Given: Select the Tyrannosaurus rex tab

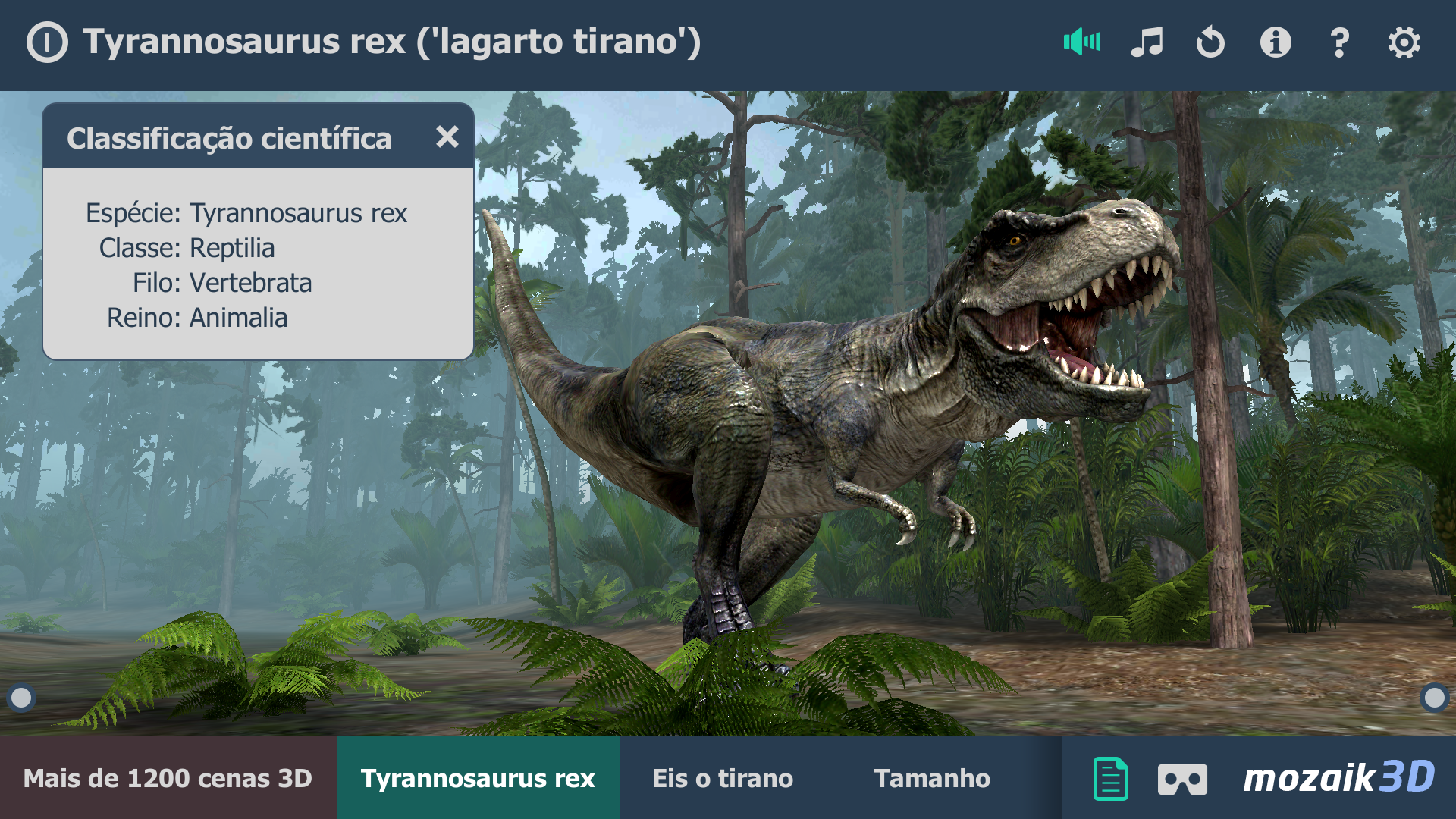Looking at the screenshot, I should 479,778.
